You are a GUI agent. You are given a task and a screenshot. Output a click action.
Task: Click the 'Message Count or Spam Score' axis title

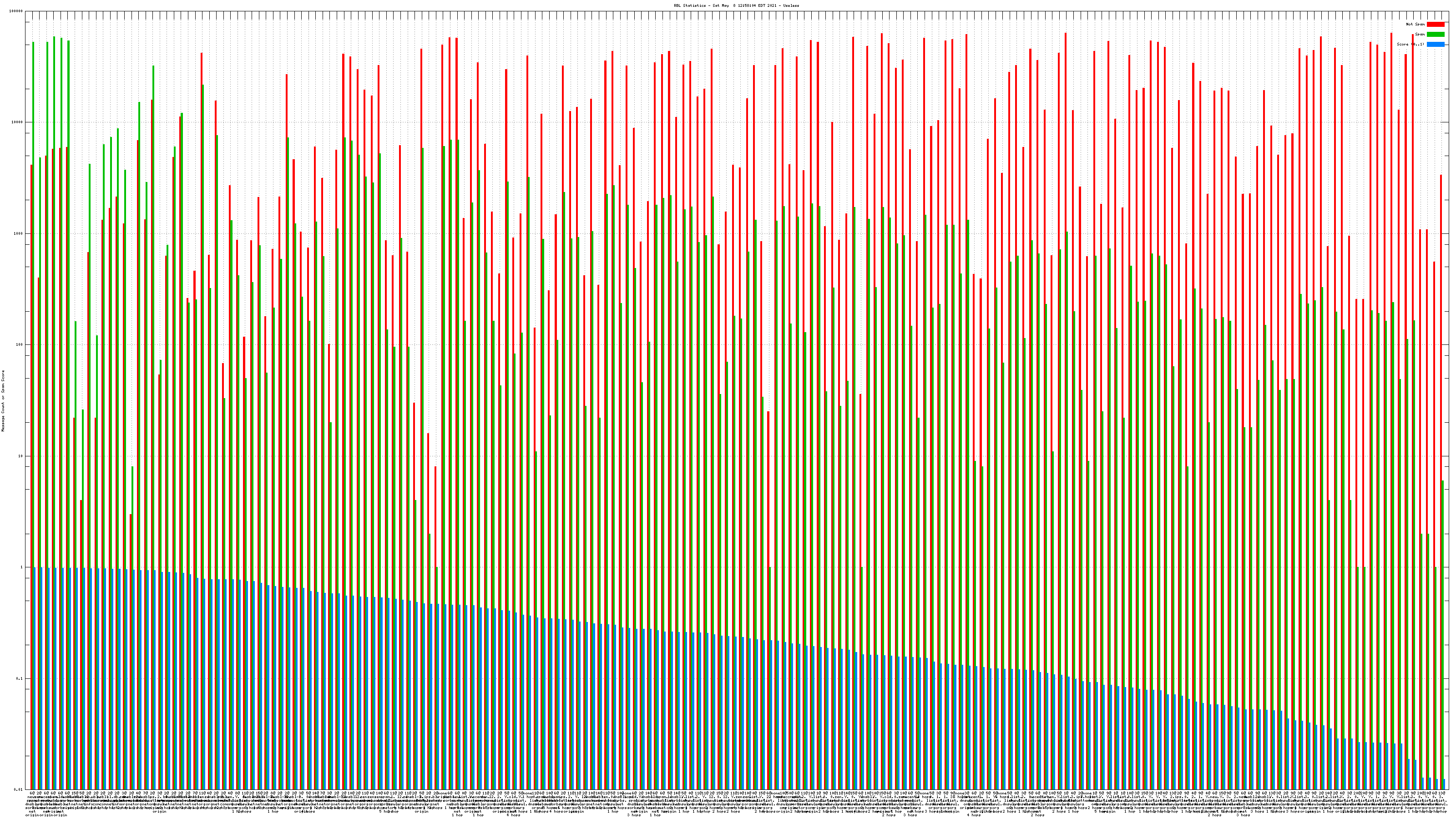(3, 401)
